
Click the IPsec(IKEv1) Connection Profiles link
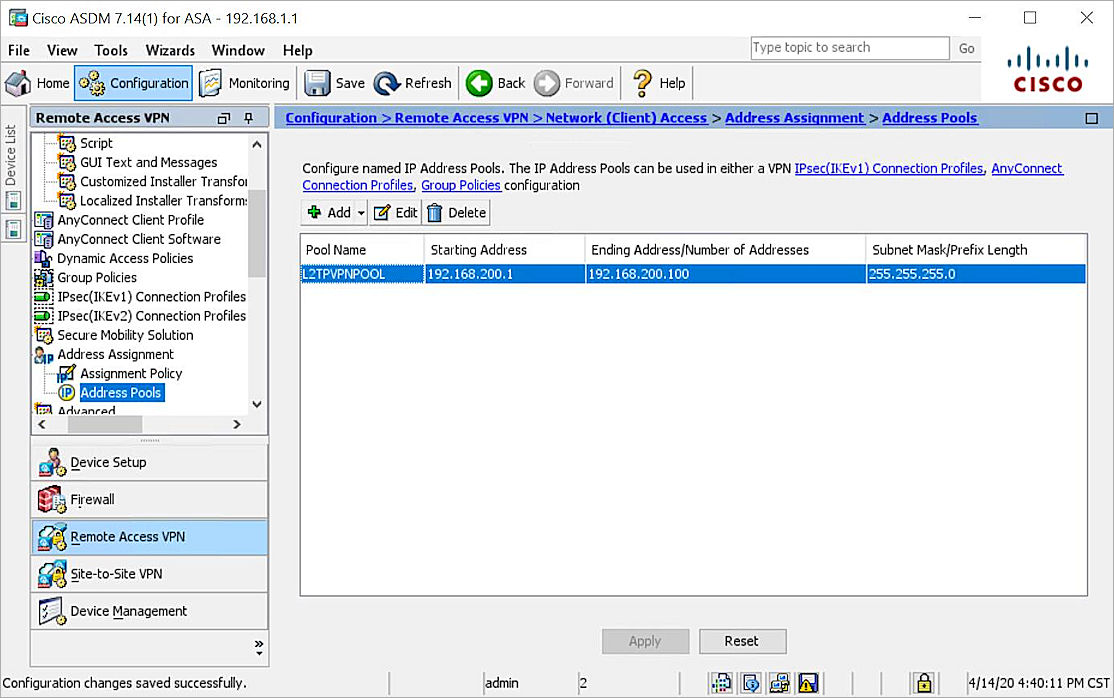[888, 168]
